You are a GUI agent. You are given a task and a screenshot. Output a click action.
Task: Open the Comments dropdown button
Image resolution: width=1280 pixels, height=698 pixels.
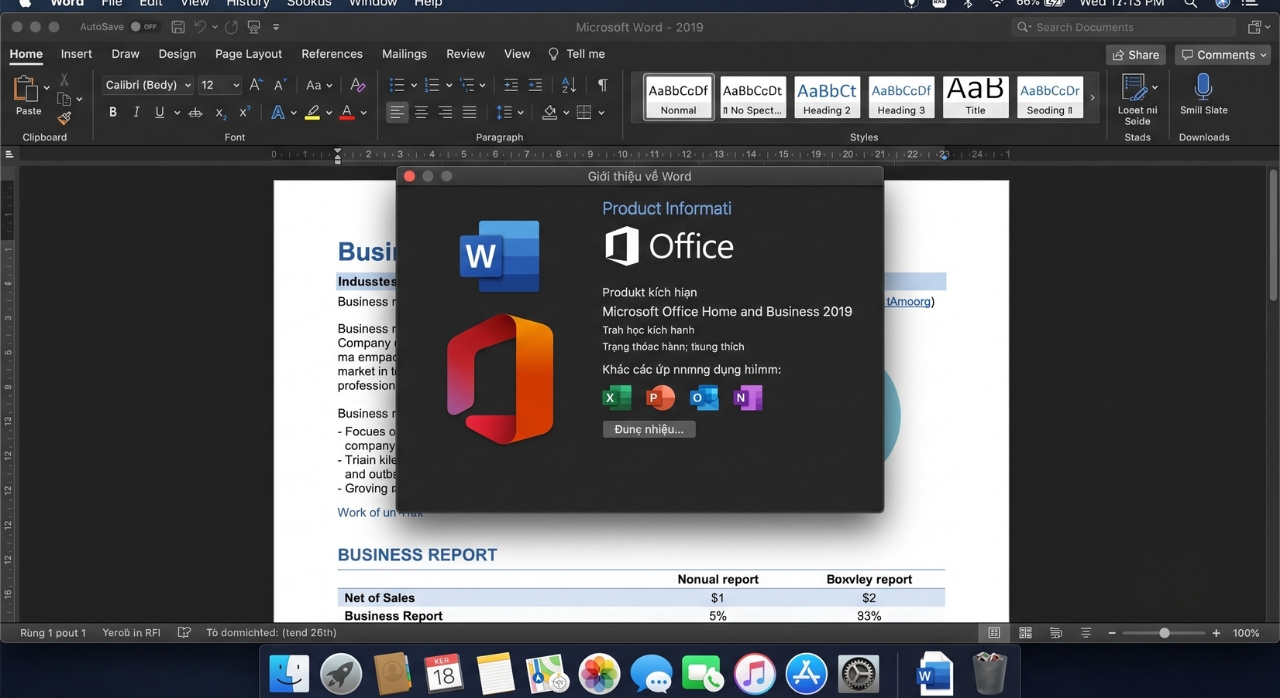click(1222, 55)
